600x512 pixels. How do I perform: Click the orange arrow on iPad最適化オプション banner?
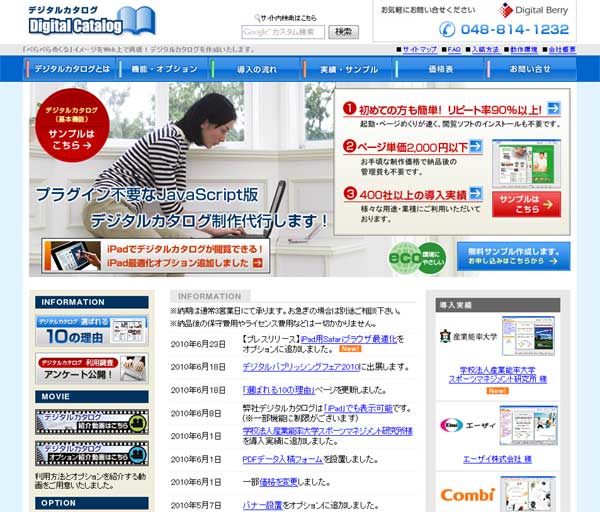258,263
